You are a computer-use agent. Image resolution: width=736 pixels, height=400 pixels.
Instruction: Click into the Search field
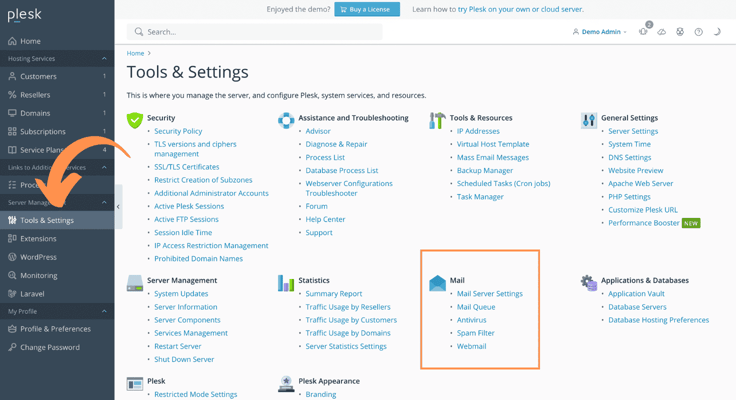254,32
